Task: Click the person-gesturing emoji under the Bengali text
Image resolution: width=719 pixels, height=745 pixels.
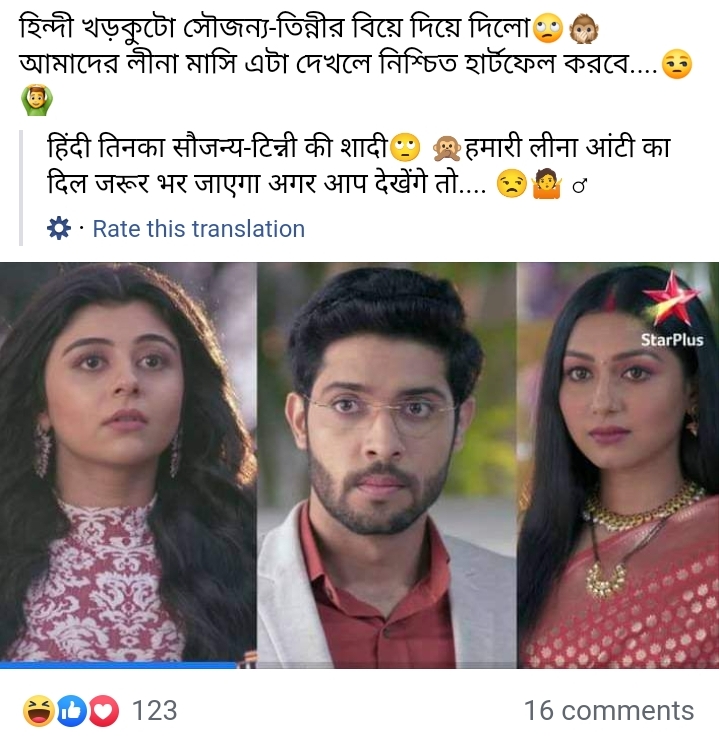Action: (37, 100)
